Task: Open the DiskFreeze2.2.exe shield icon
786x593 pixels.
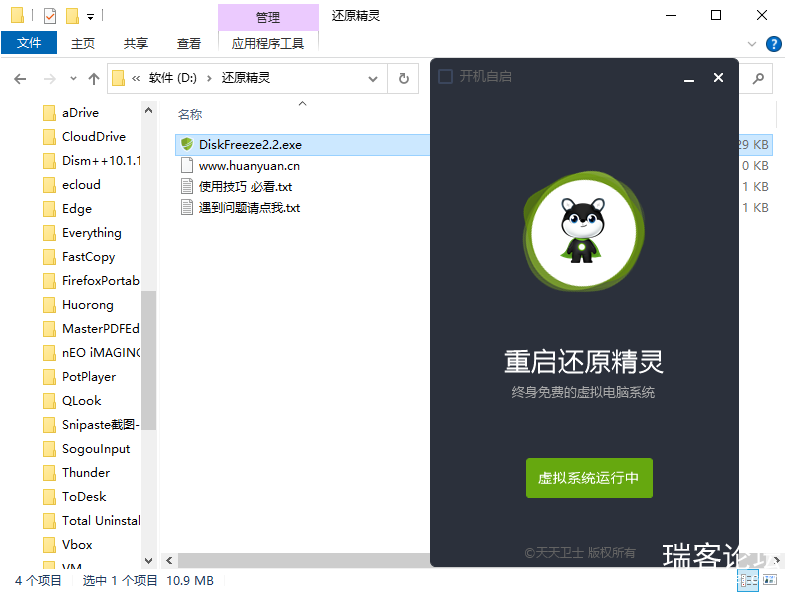Action: [x=187, y=144]
